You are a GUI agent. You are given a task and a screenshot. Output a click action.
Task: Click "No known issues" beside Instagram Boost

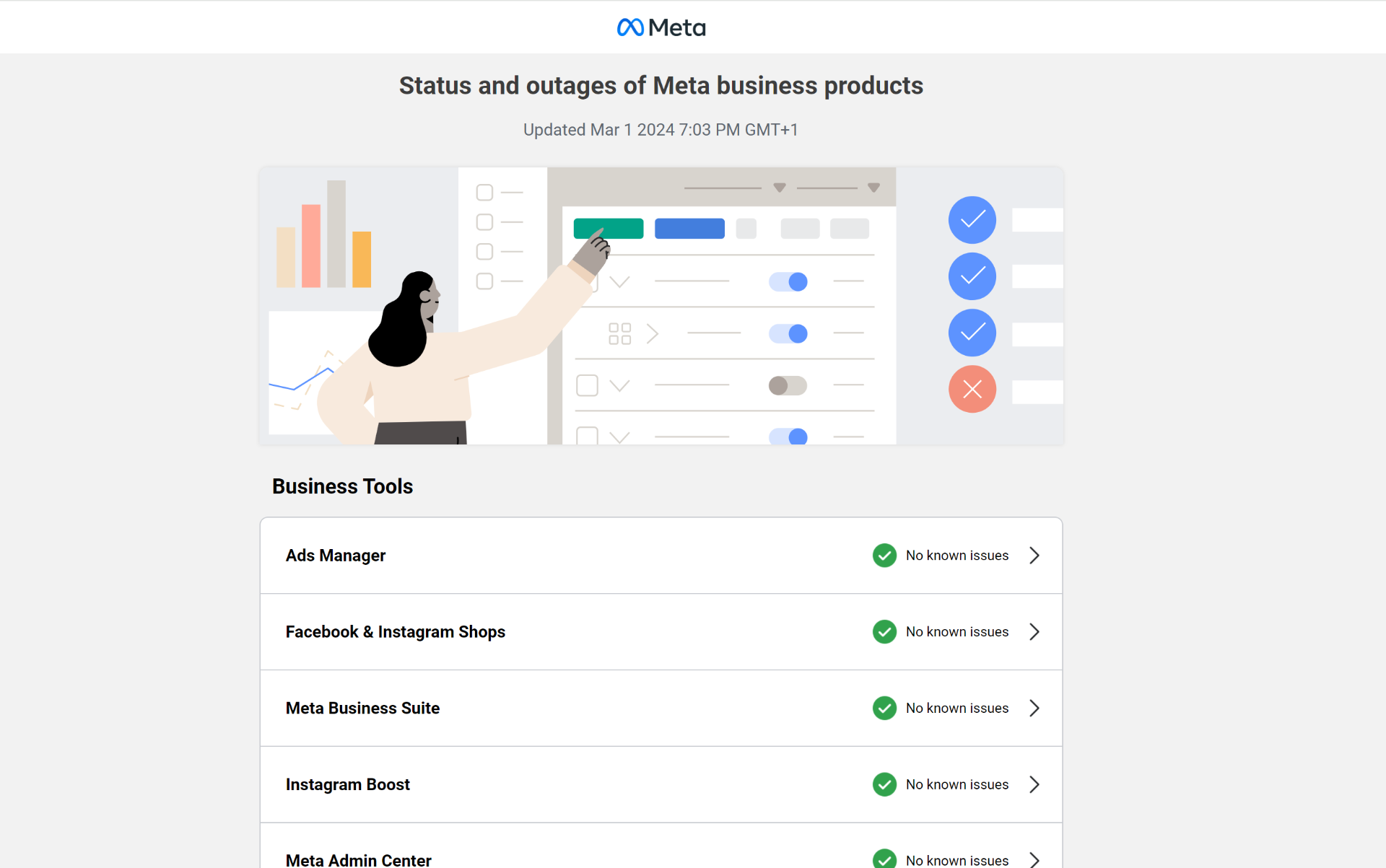coord(957,784)
